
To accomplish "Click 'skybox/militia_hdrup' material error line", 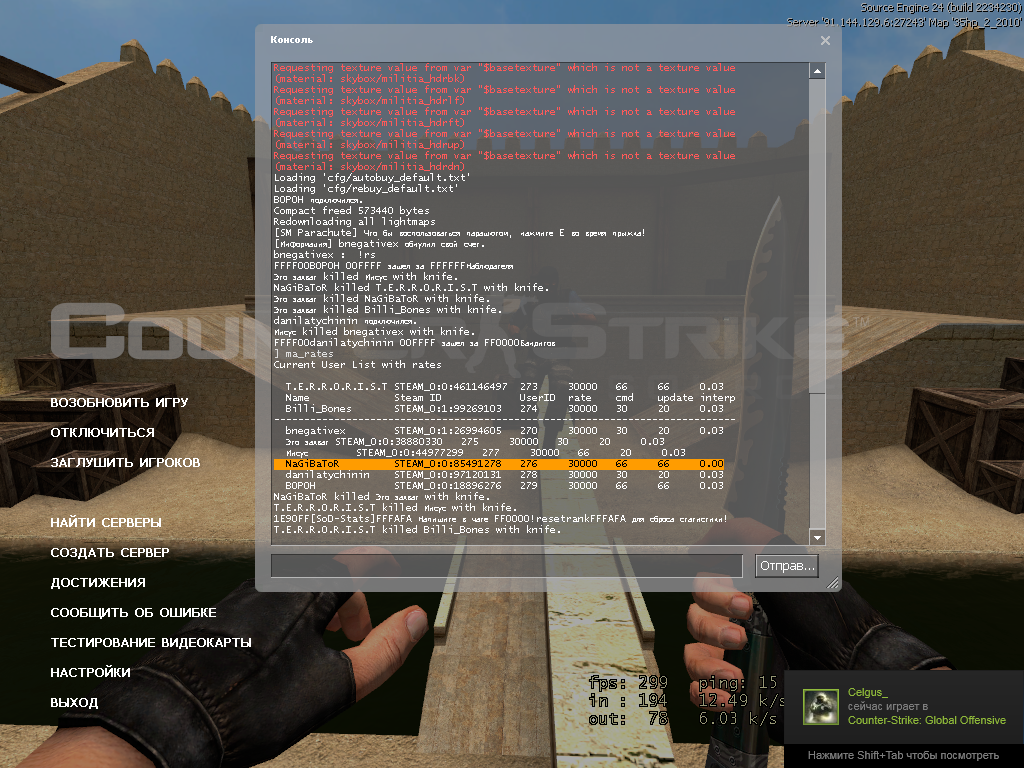I will point(370,145).
